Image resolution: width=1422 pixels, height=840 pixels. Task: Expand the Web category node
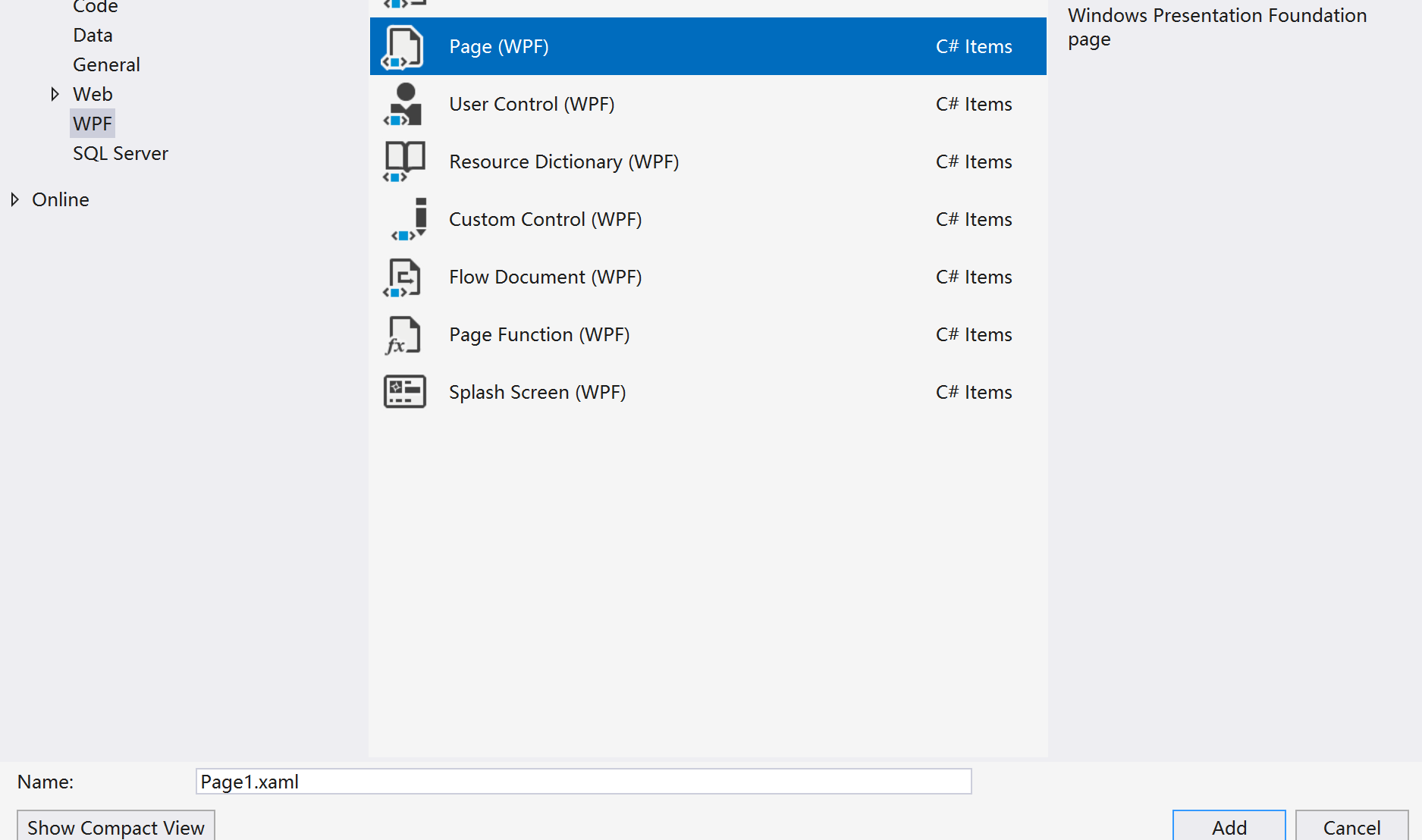pos(55,94)
